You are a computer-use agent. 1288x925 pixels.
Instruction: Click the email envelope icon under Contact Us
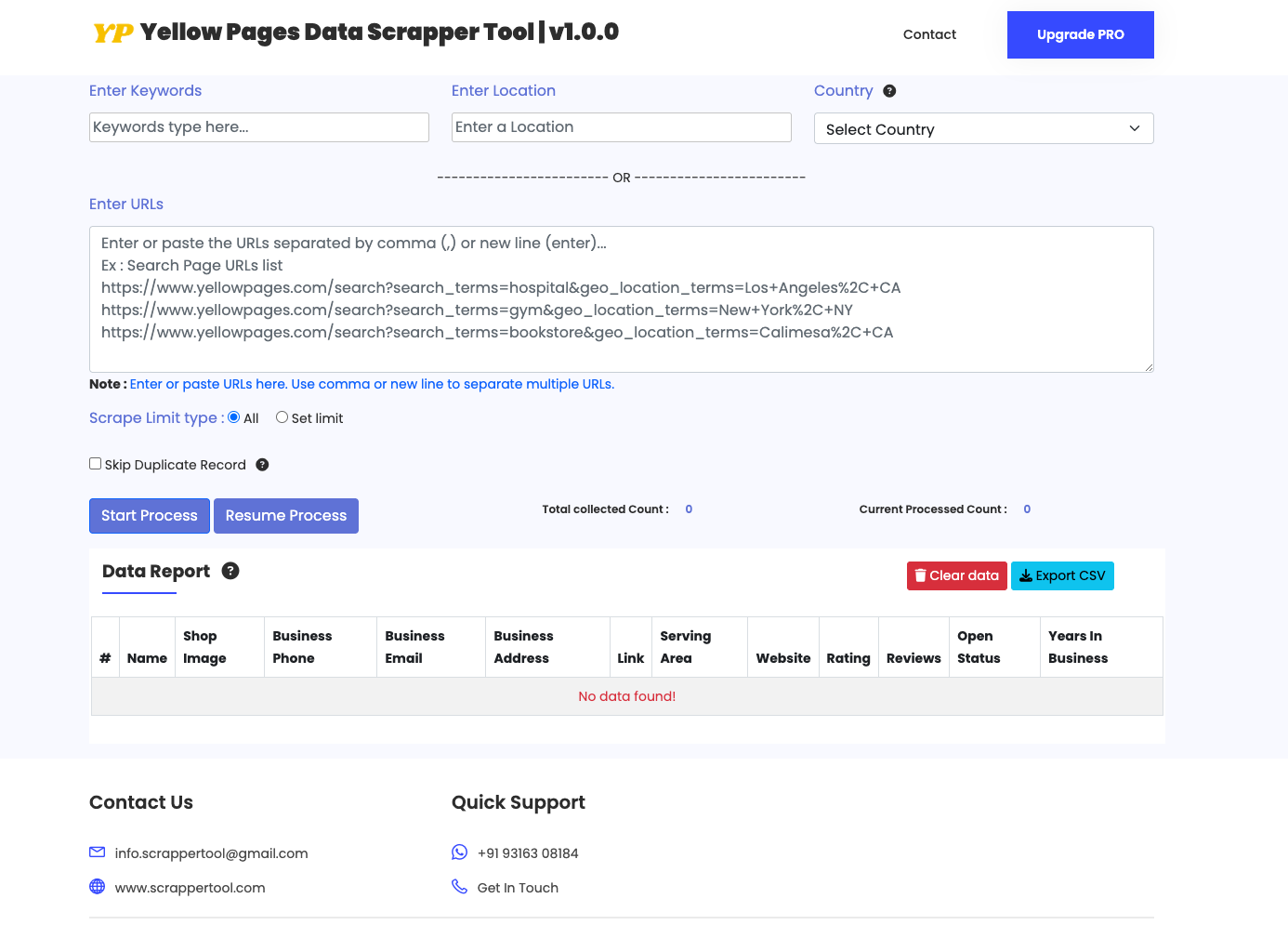[x=97, y=852]
